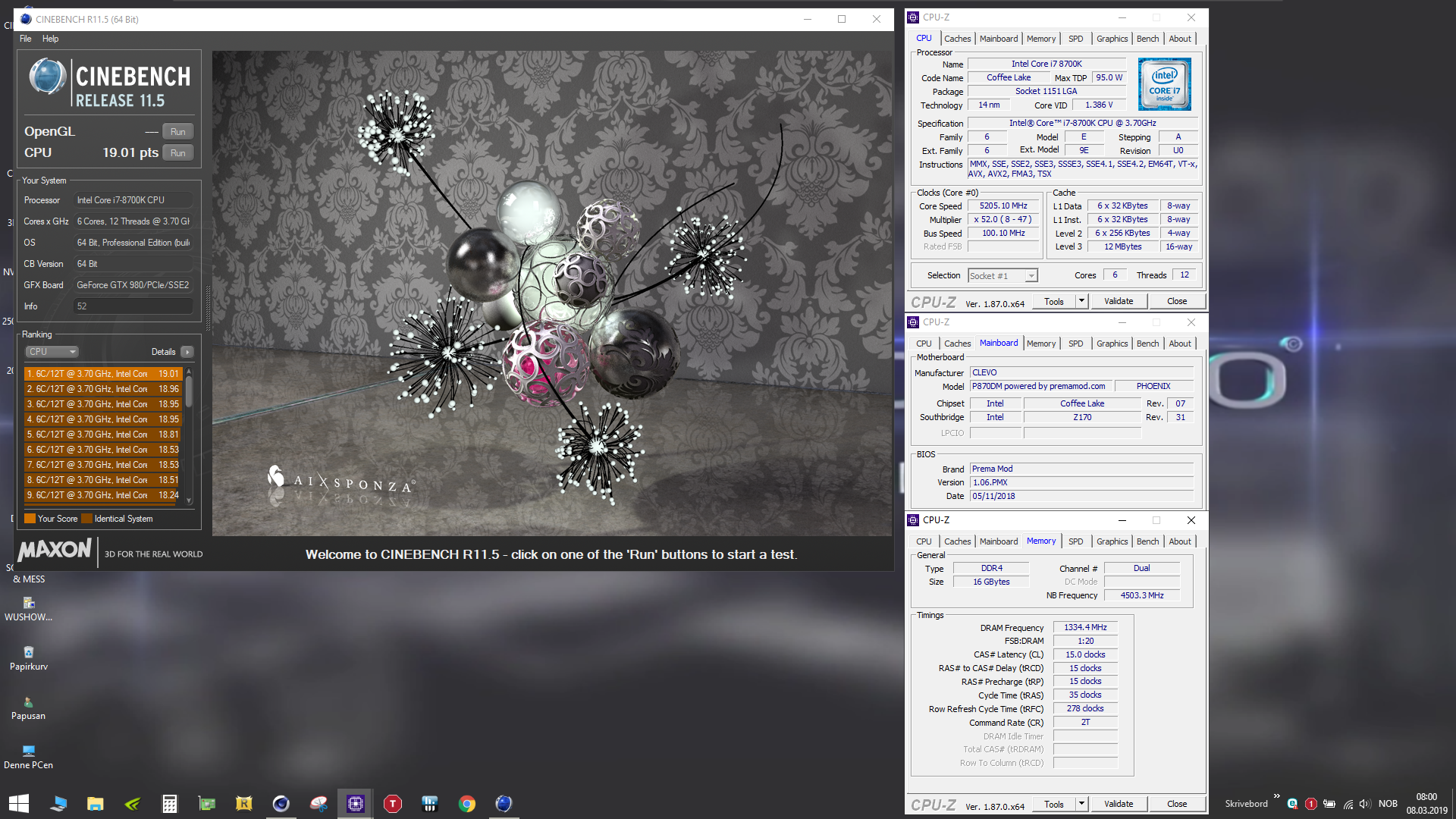The width and height of the screenshot is (1456, 819).
Task: Open the Windows Start menu
Action: click(19, 803)
